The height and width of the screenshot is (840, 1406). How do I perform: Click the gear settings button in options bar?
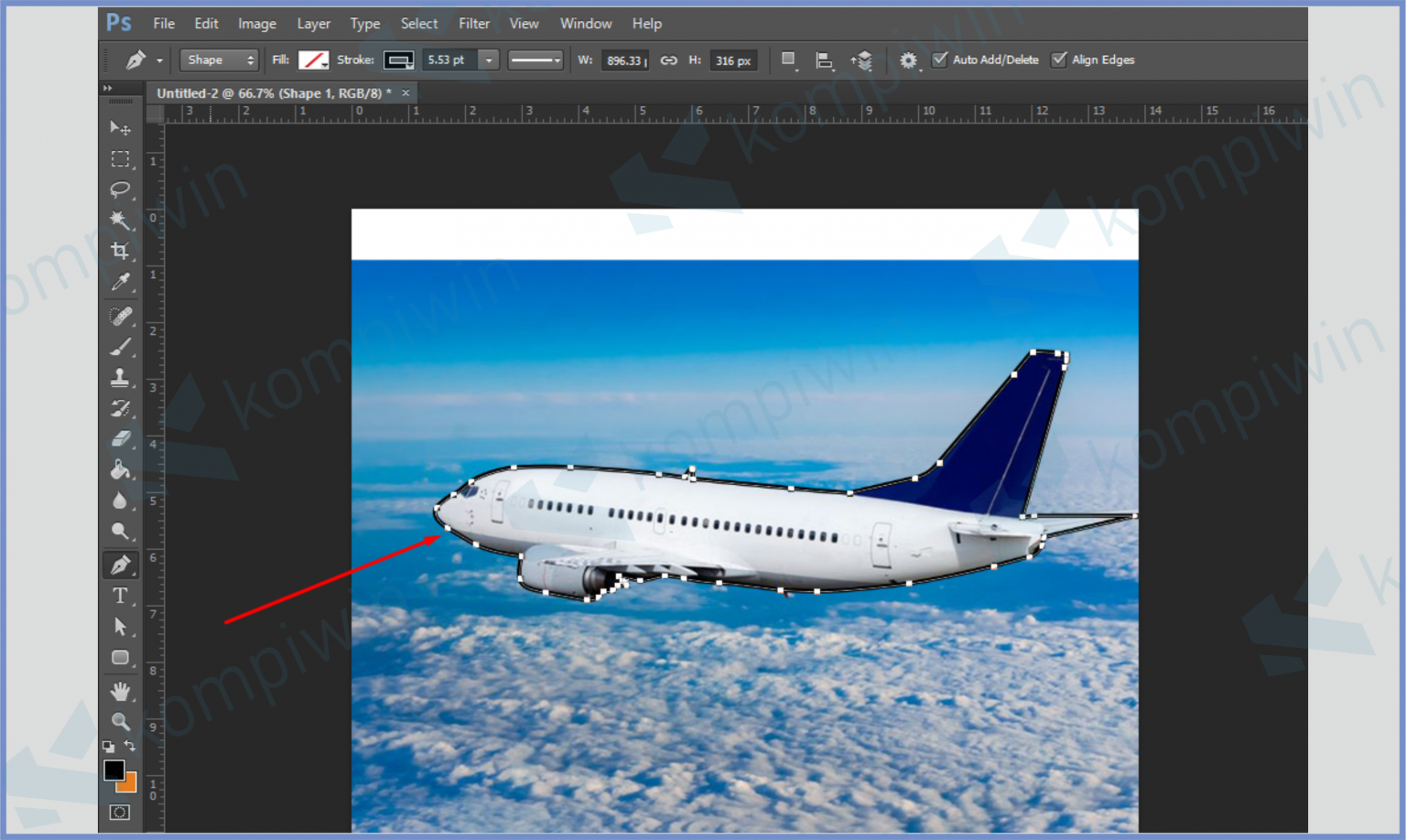[x=907, y=60]
